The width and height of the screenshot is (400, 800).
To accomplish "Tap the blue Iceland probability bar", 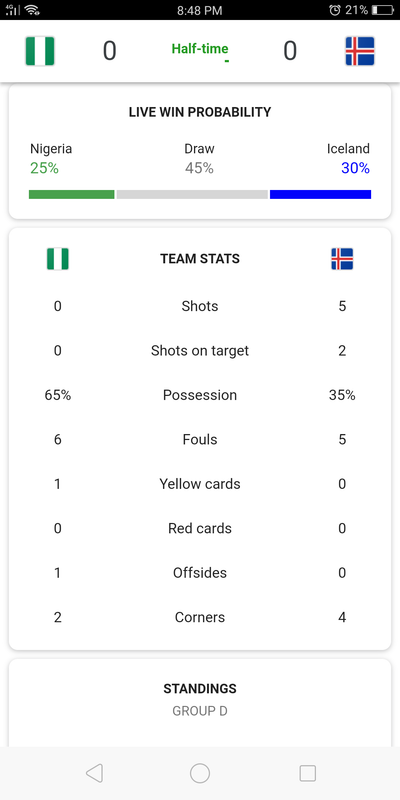I will pos(320,194).
